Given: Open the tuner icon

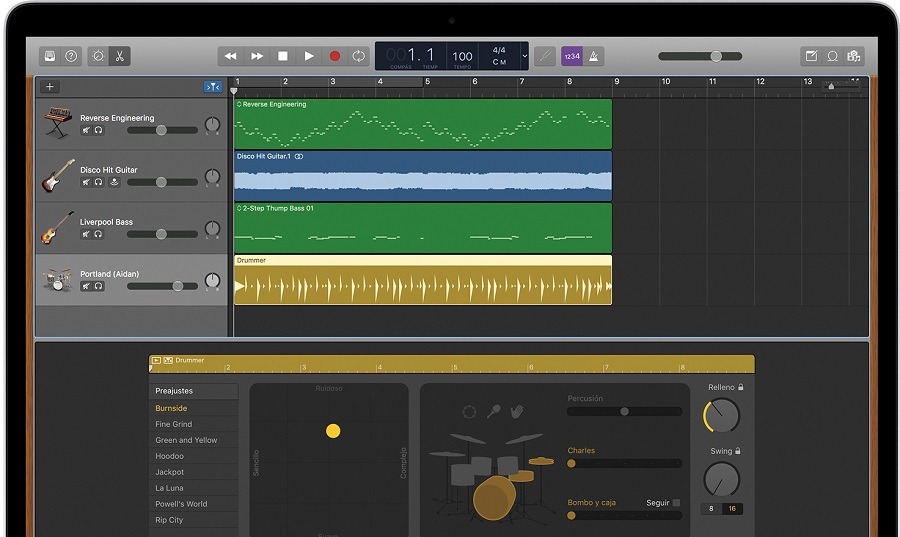Looking at the screenshot, I should (x=545, y=56).
